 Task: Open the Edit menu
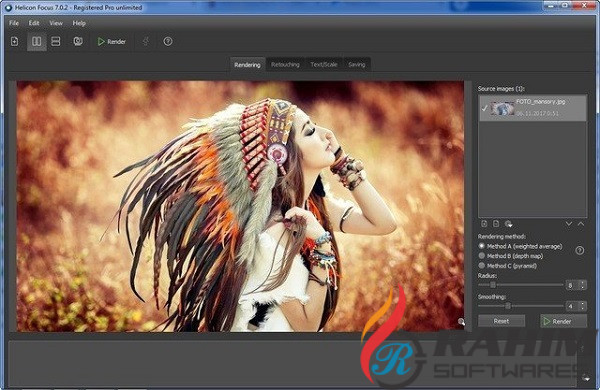click(x=34, y=23)
